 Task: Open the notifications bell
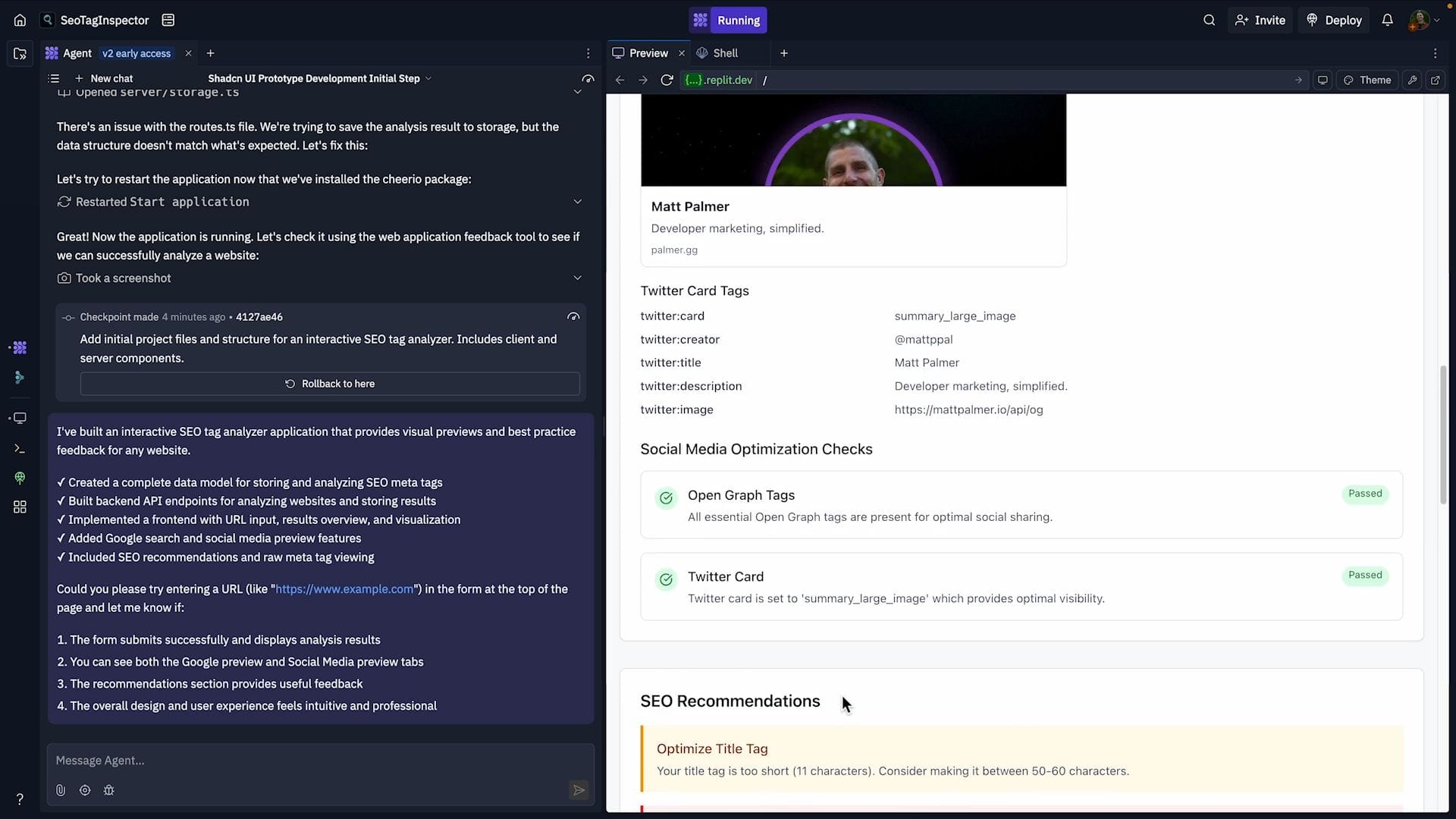tap(1387, 20)
